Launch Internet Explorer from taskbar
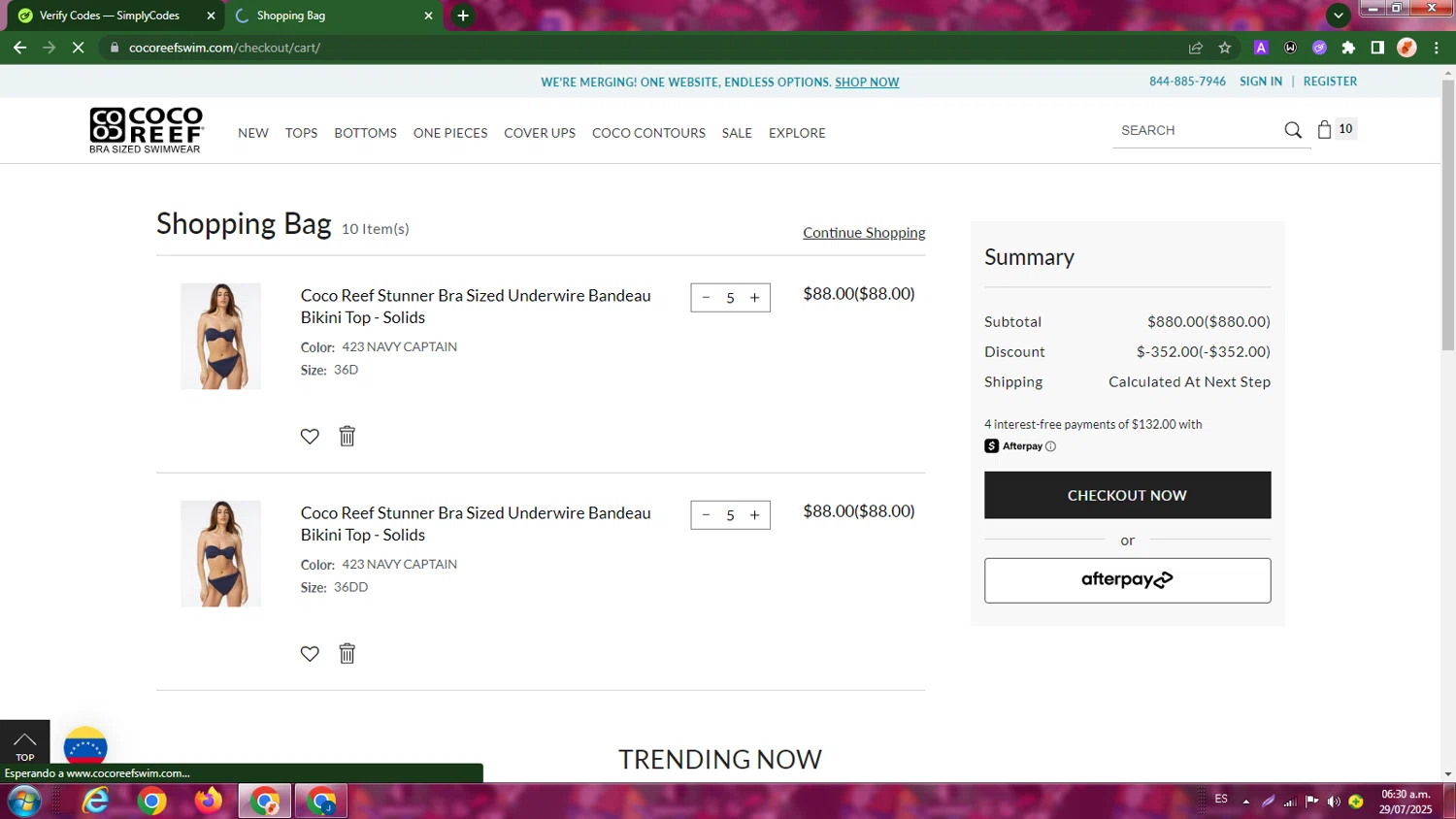This screenshot has width=1456, height=819. click(x=95, y=802)
